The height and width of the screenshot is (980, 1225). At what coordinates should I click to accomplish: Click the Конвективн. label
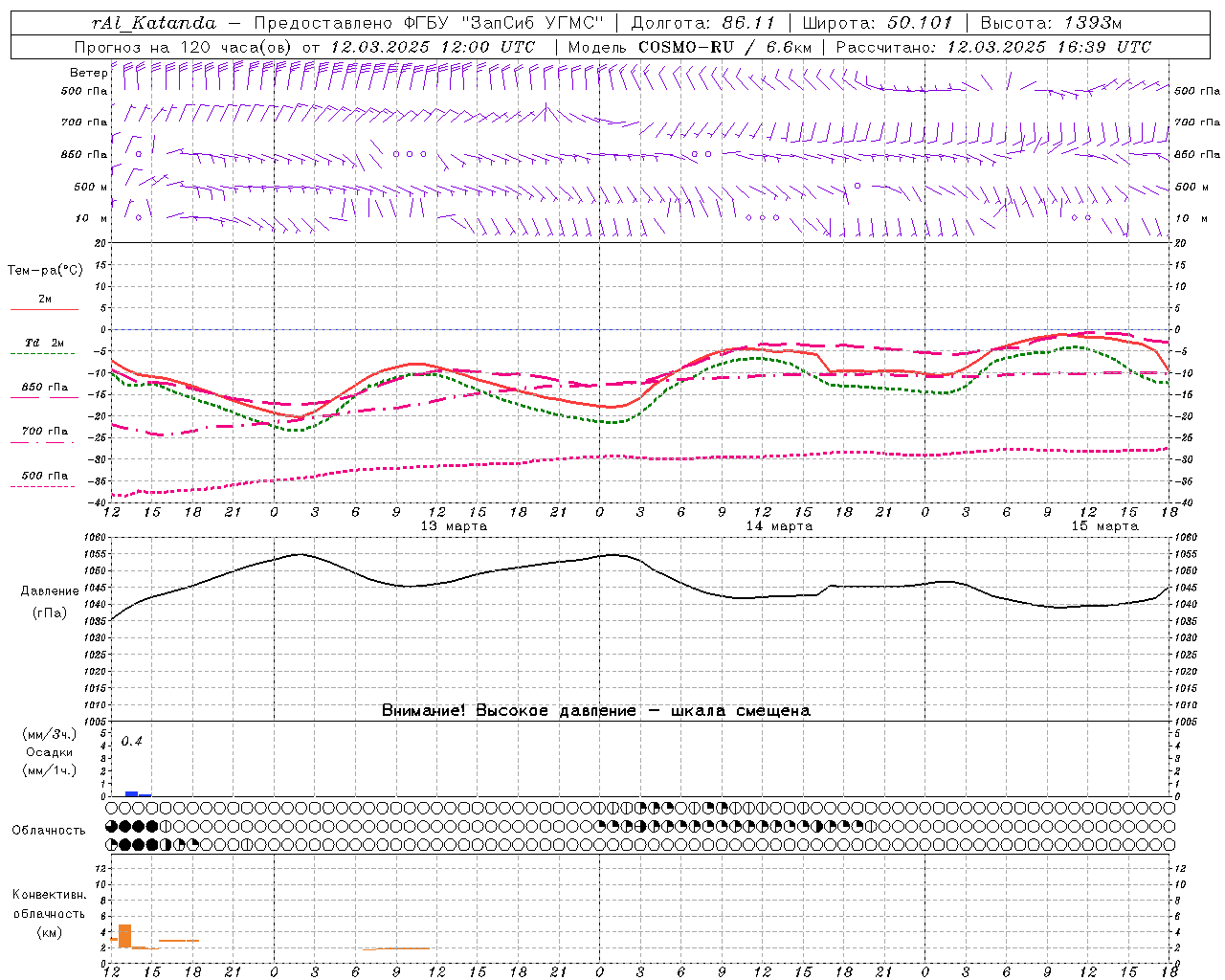point(49,895)
